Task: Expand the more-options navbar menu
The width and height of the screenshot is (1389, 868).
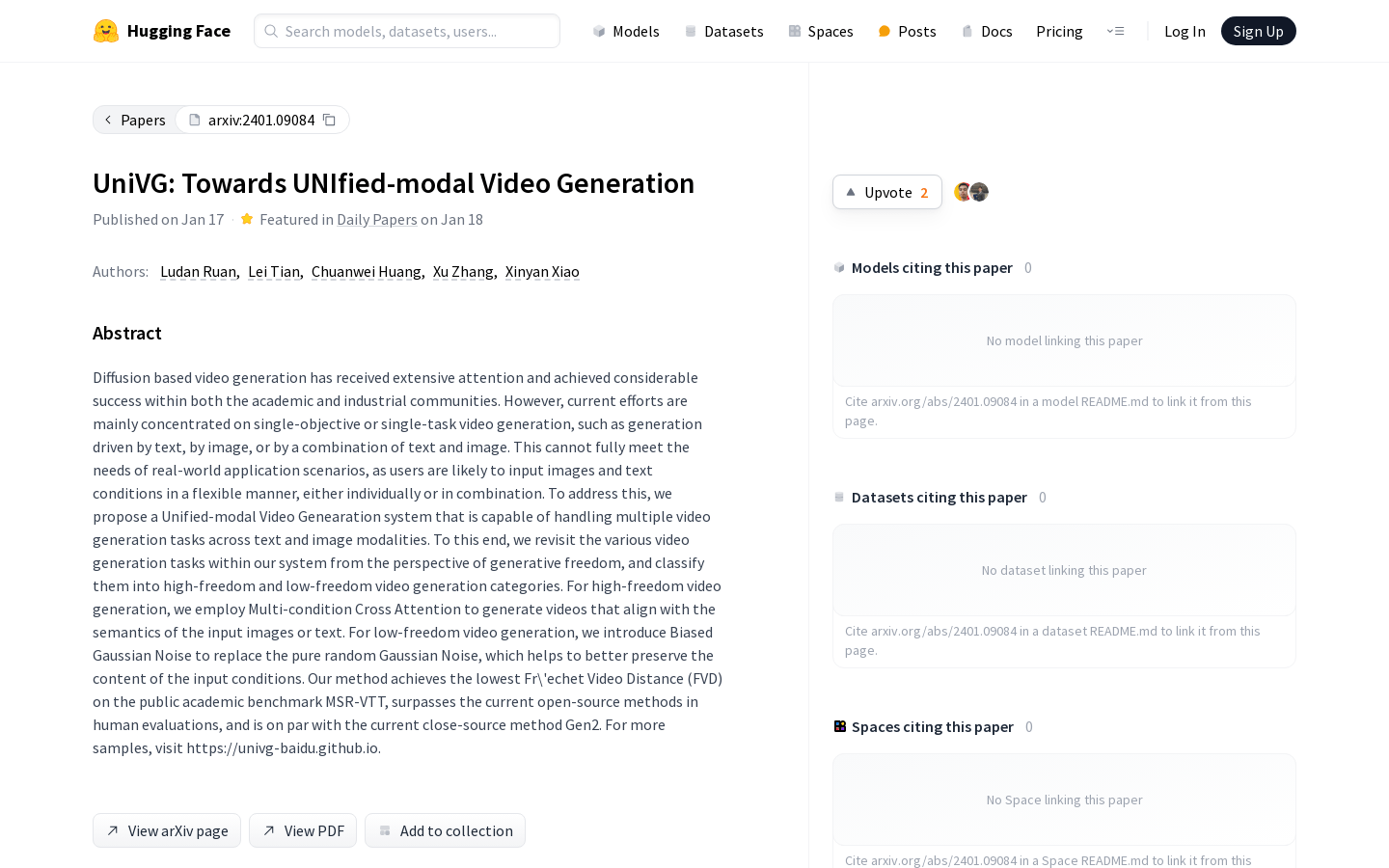Action: click(1115, 31)
